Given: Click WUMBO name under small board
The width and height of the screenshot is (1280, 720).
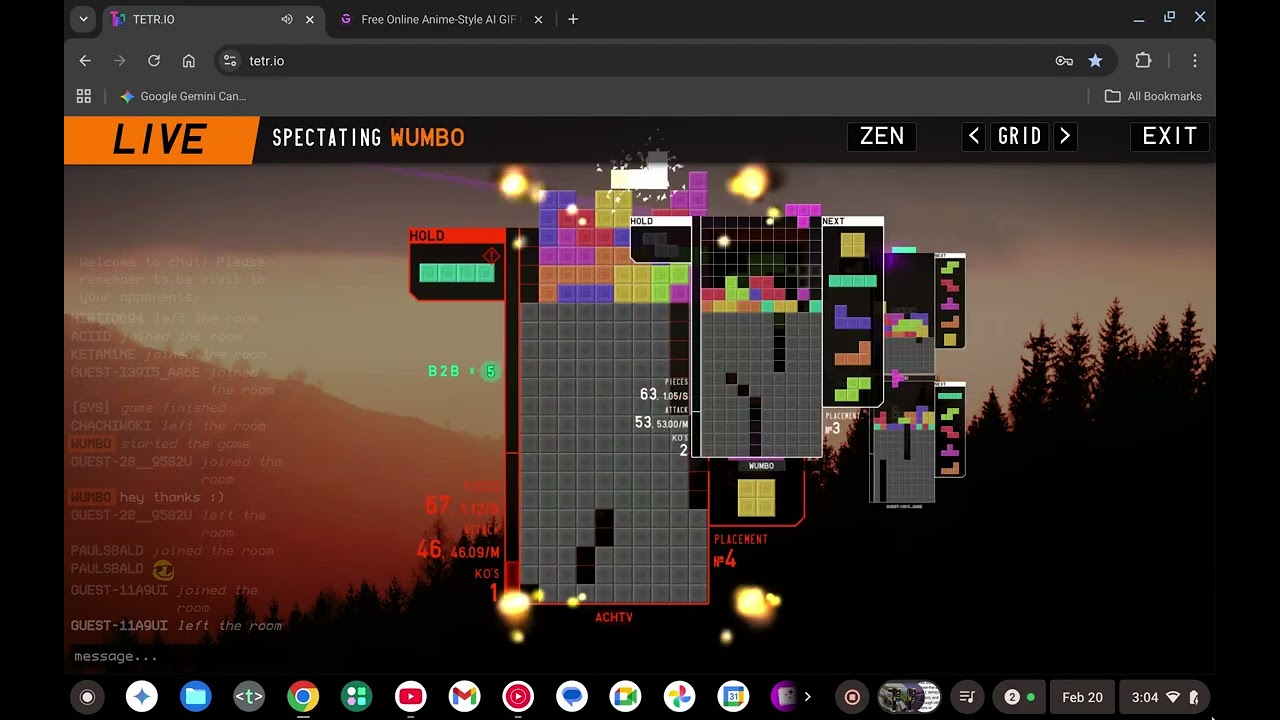Looking at the screenshot, I should [761, 466].
